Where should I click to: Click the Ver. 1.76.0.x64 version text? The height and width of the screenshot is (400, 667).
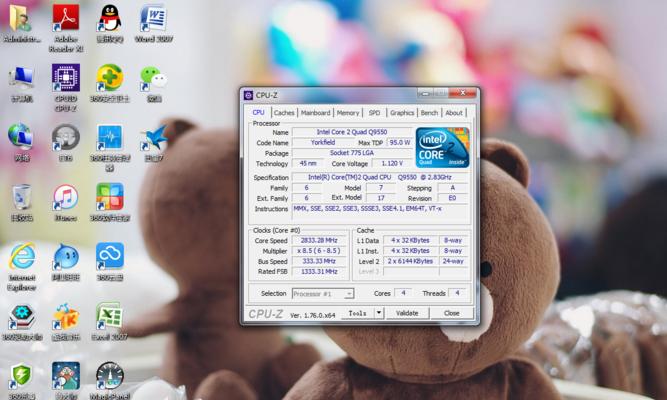click(x=313, y=315)
